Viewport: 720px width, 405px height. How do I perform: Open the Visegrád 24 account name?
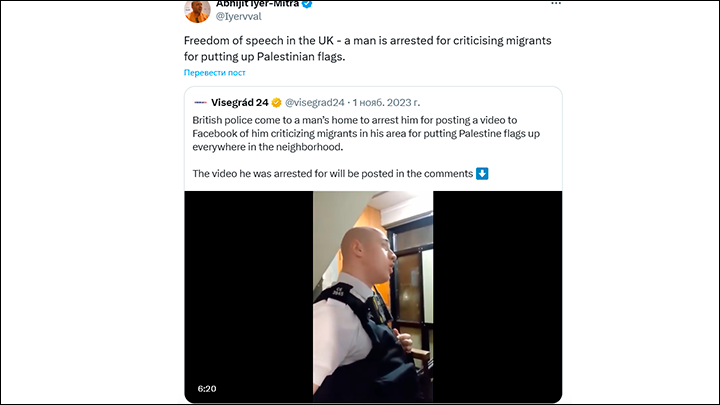click(240, 102)
